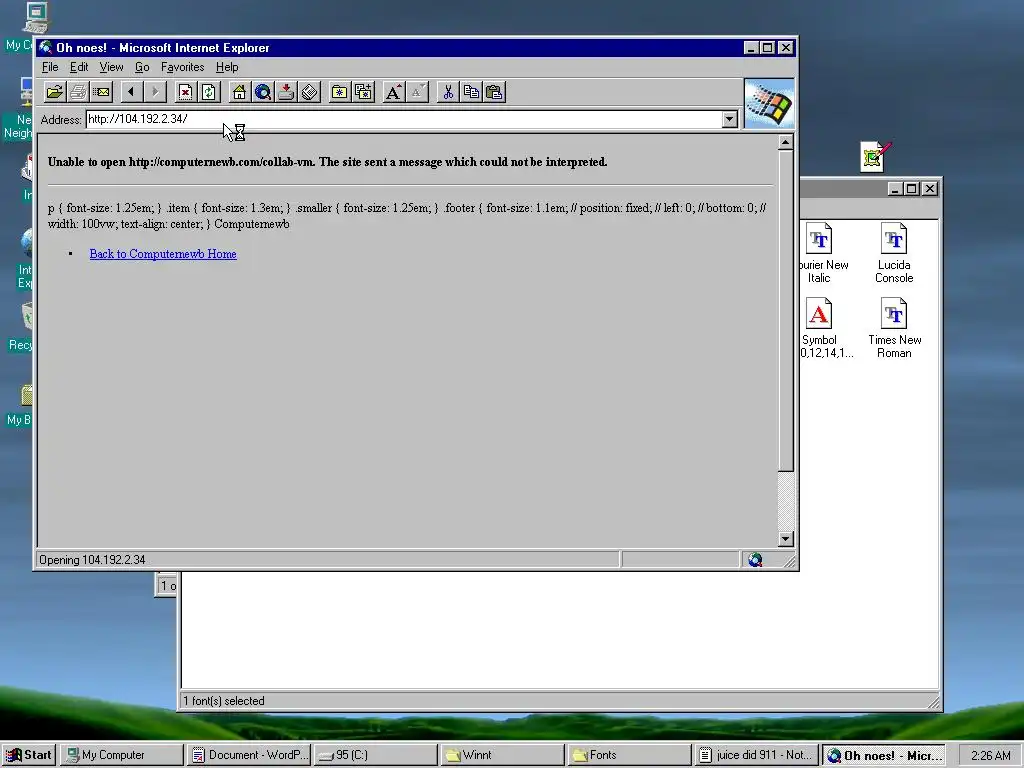This screenshot has height=768, width=1024.
Task: Open the View menu
Action: click(x=111, y=67)
